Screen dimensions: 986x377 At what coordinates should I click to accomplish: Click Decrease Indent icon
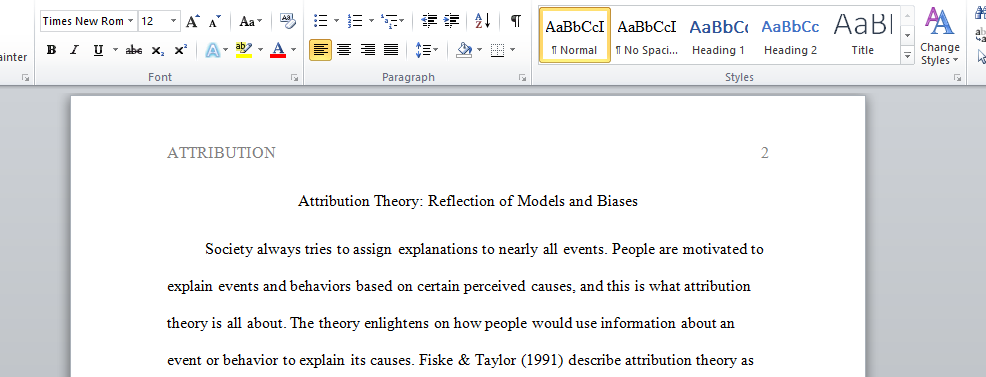[x=429, y=21]
